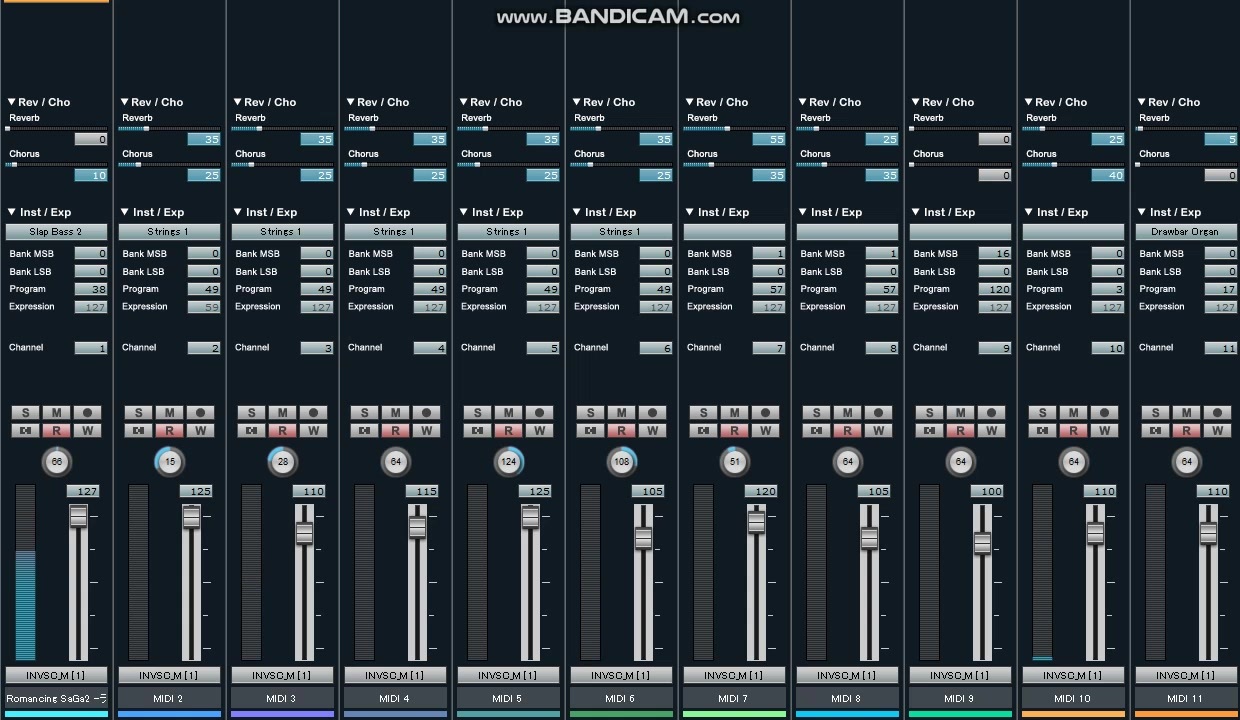Solo the MIDI 6 channel
1240x720 pixels.
click(x=590, y=413)
